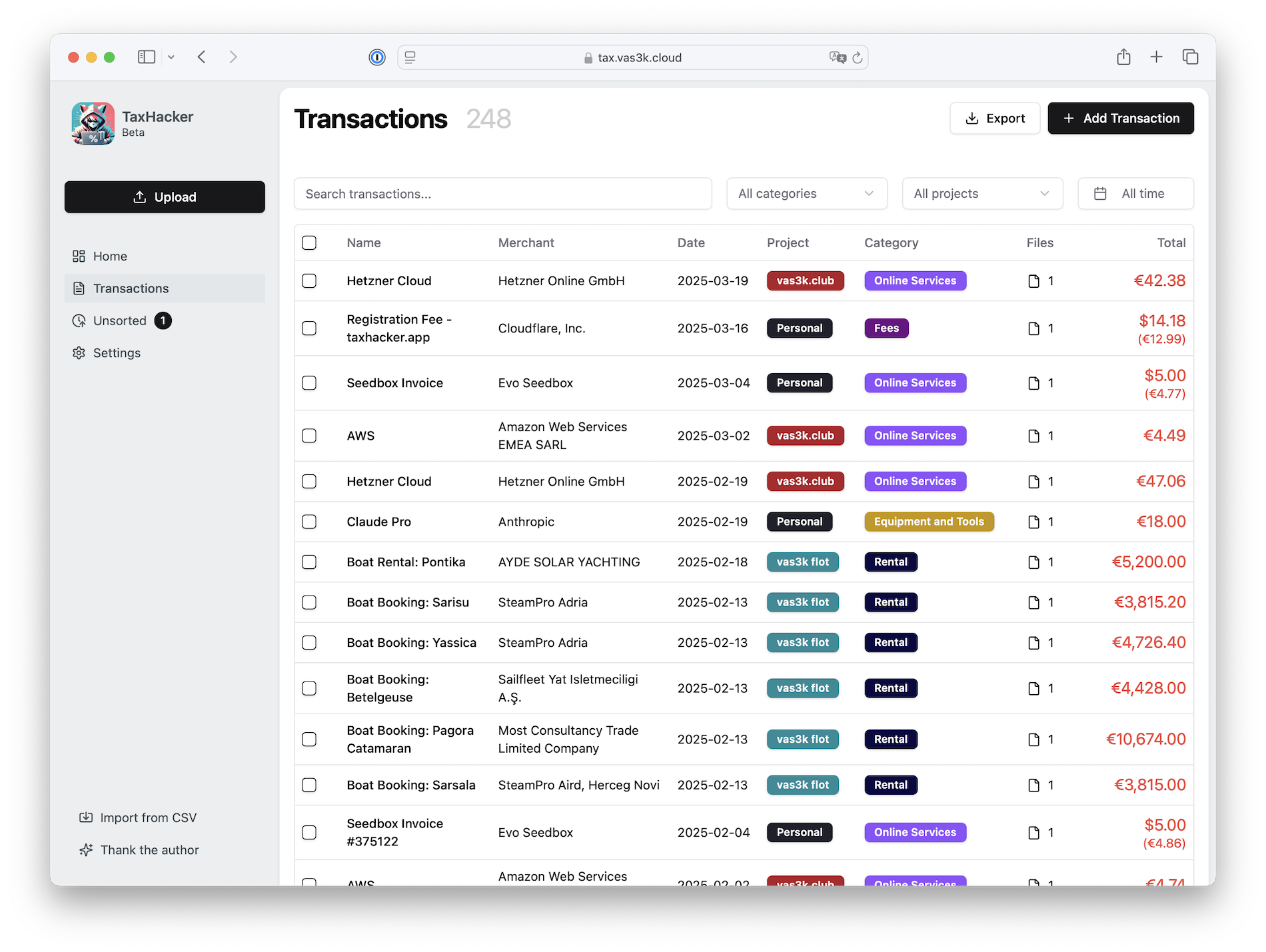This screenshot has width=1266, height=952.
Task: Show tab overview icon
Action: (1191, 57)
